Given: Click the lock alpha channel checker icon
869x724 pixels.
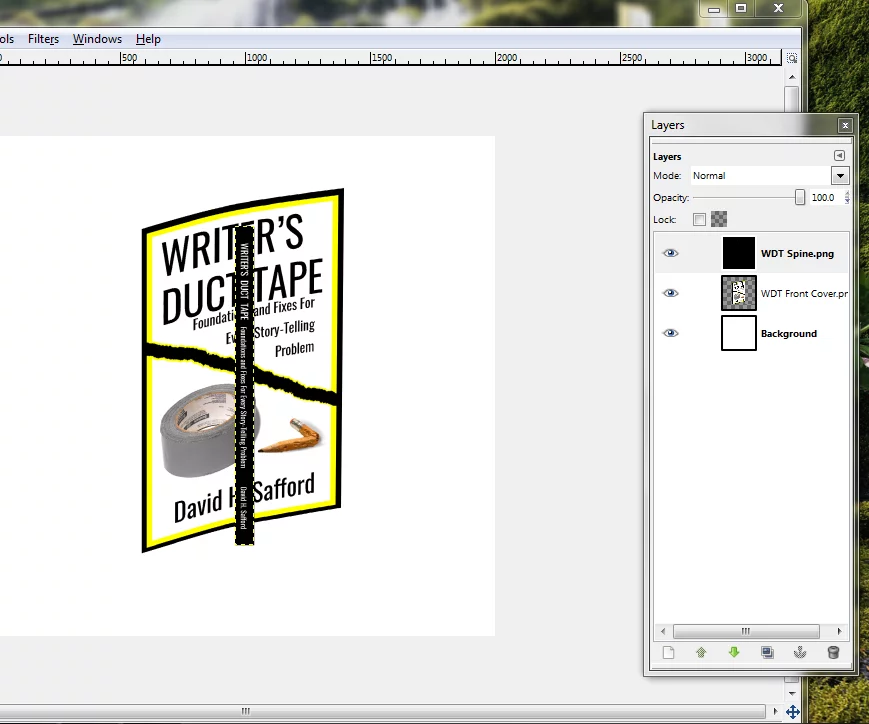Looking at the screenshot, I should pos(719,219).
